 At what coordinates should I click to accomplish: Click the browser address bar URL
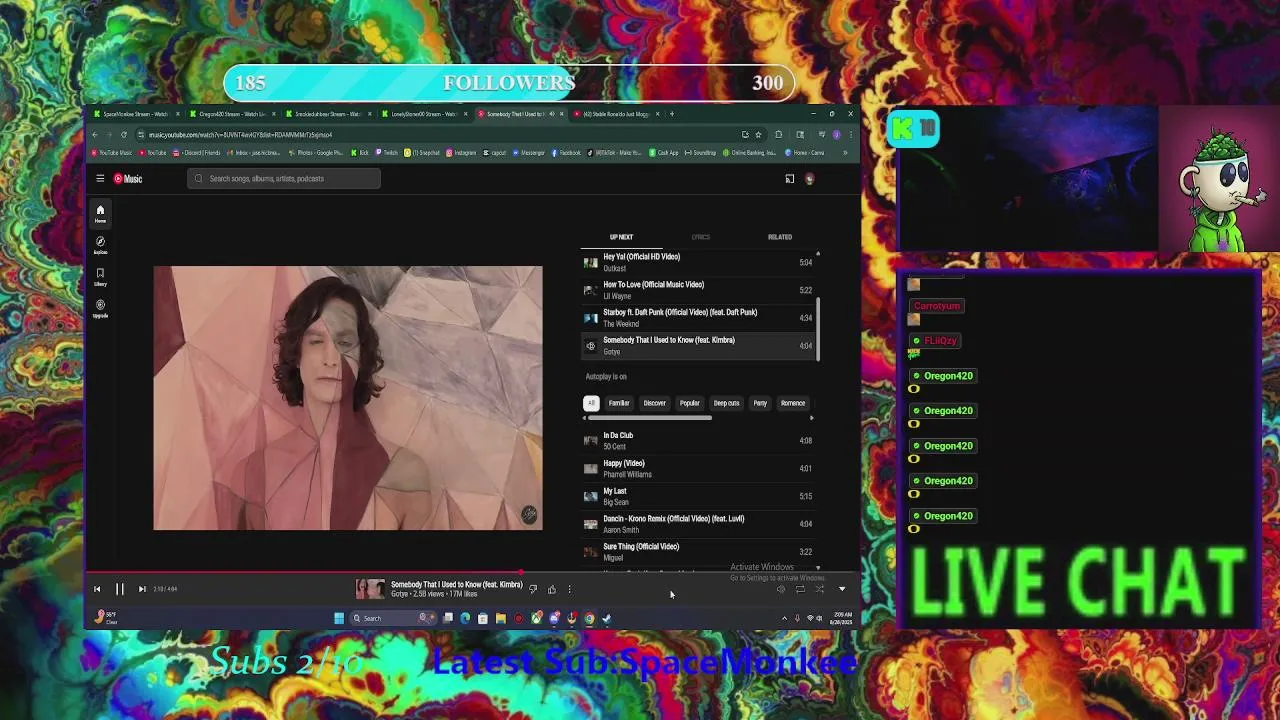pos(240,135)
